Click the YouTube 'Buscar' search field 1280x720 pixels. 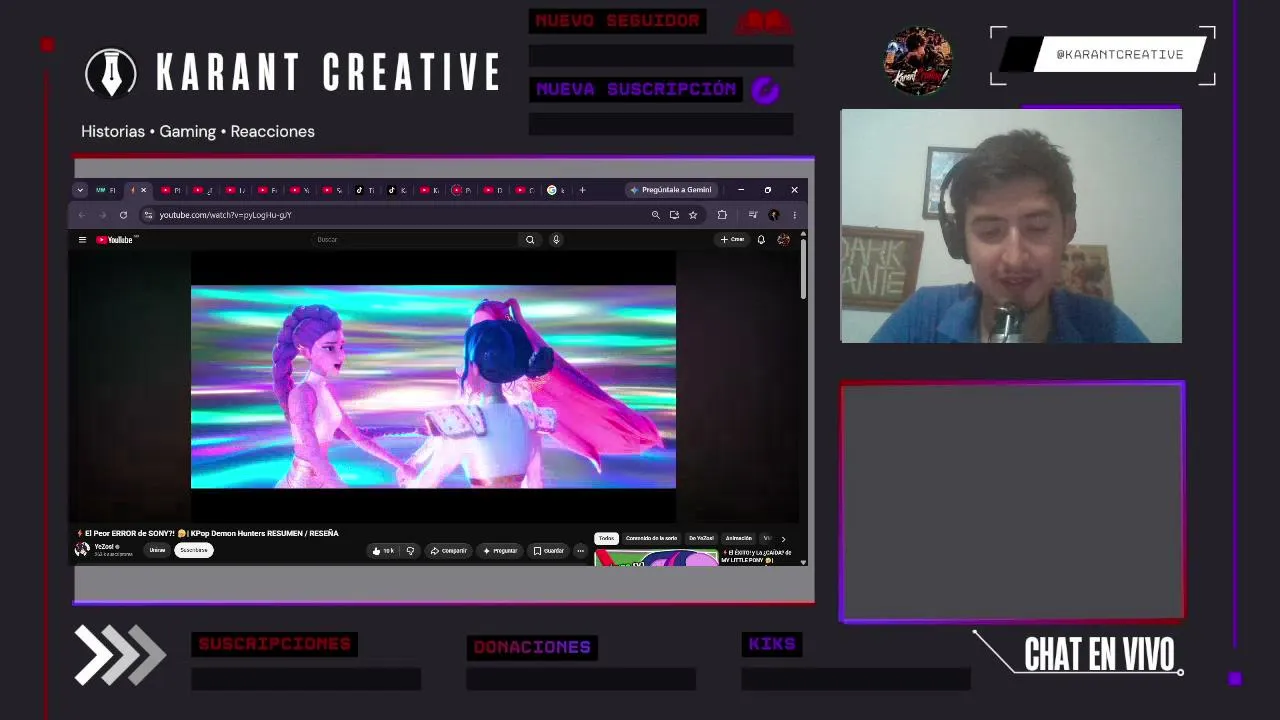point(415,240)
